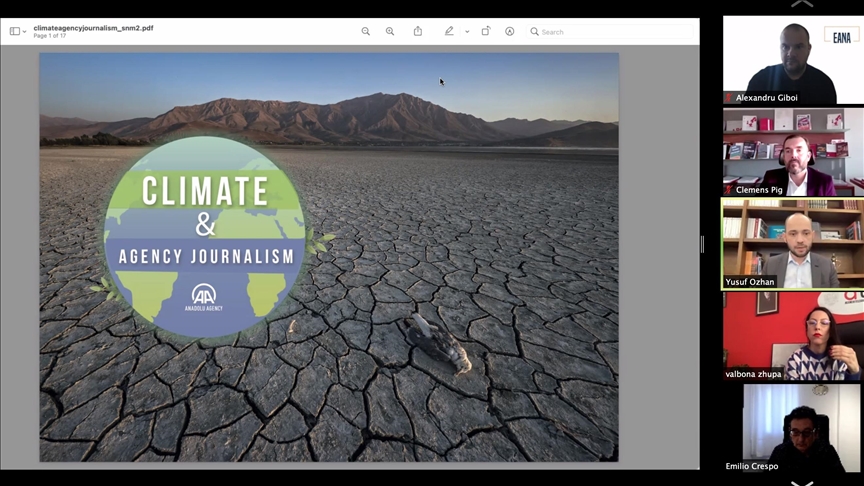Select Yusuf Ozhan's highlighted video tile
The height and width of the screenshot is (486, 864).
pyautogui.click(x=793, y=244)
